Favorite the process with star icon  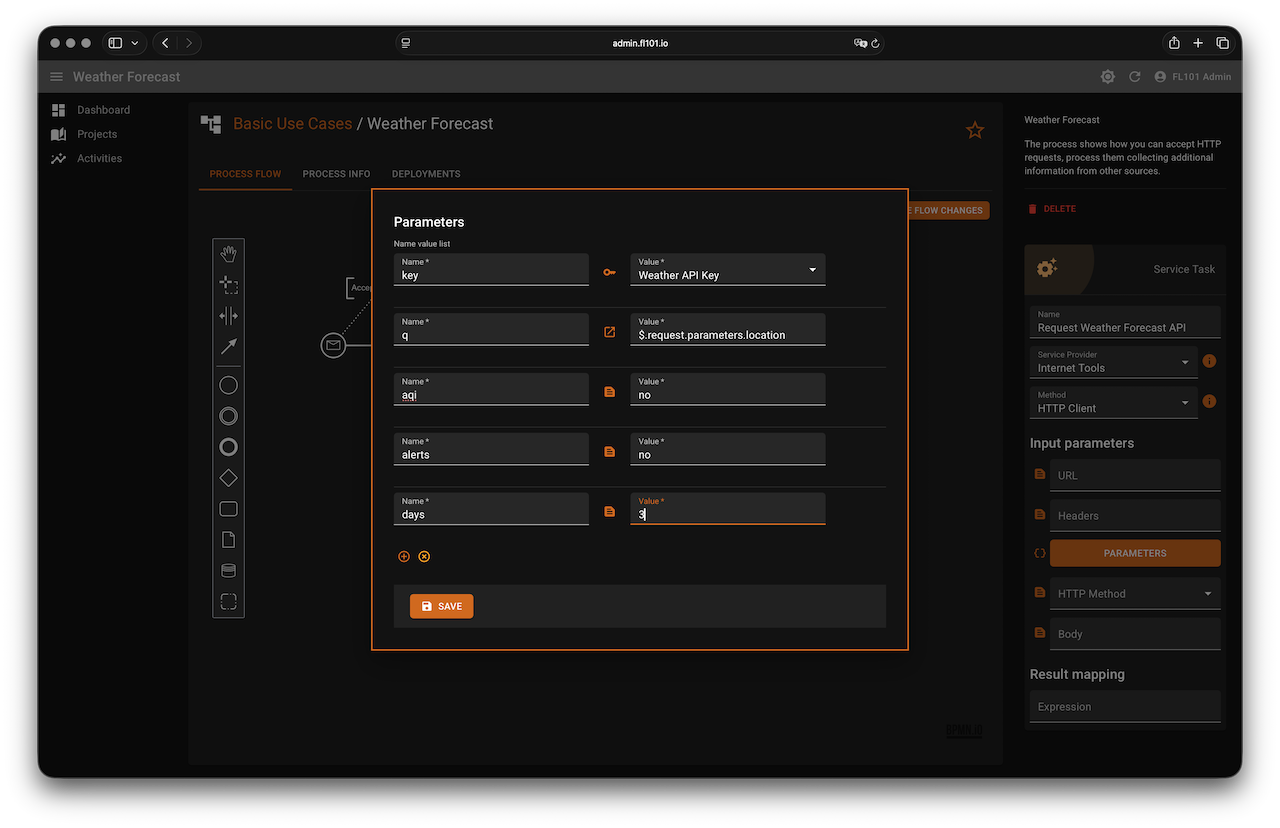974,130
